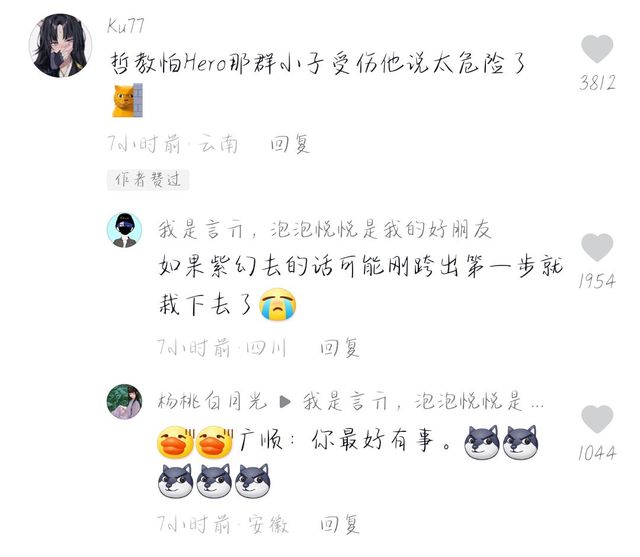Click the 3812 like count
This screenshot has width=640, height=557.
point(597,82)
